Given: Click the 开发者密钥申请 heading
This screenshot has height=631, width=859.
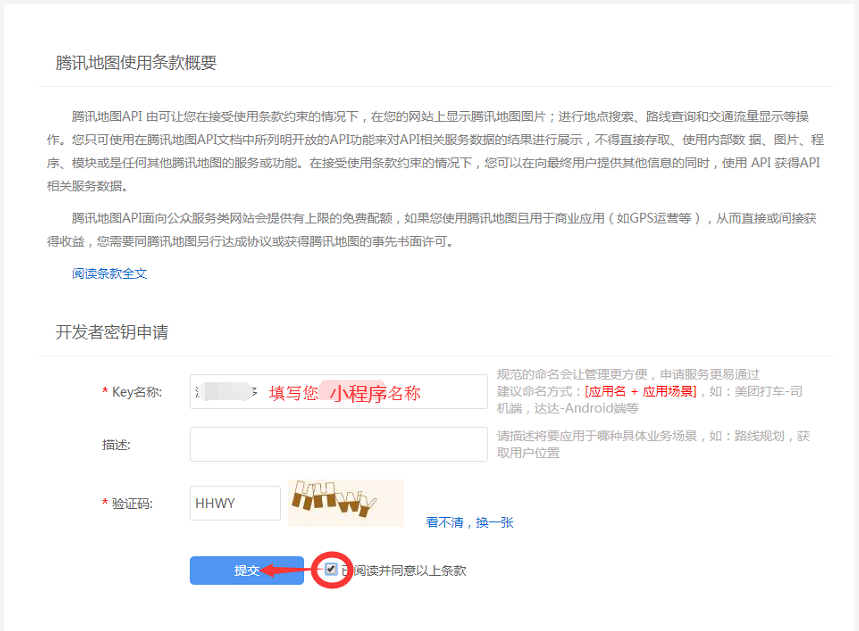Looking at the screenshot, I should click(112, 332).
